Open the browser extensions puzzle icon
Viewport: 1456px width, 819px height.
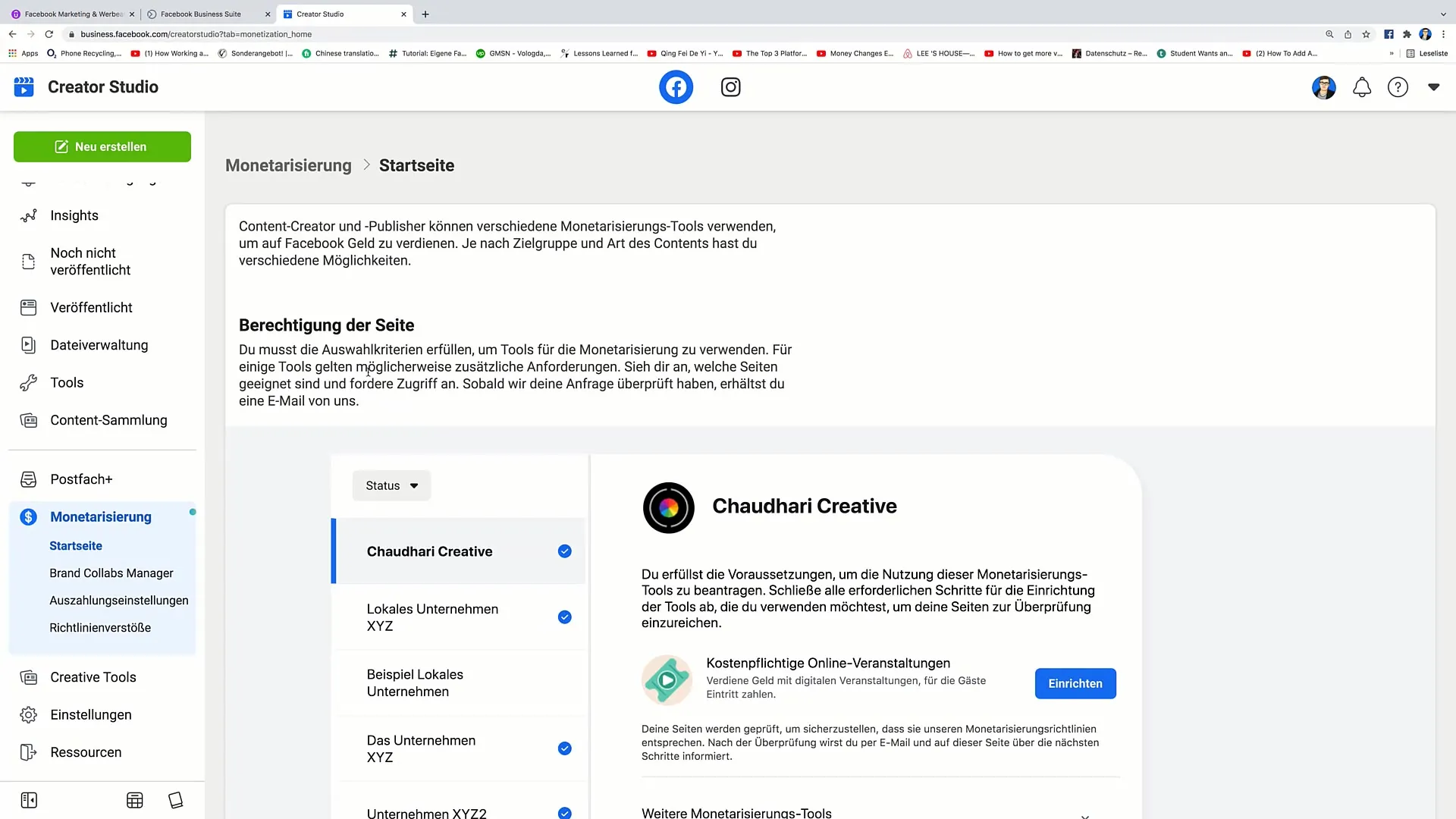tap(1407, 34)
